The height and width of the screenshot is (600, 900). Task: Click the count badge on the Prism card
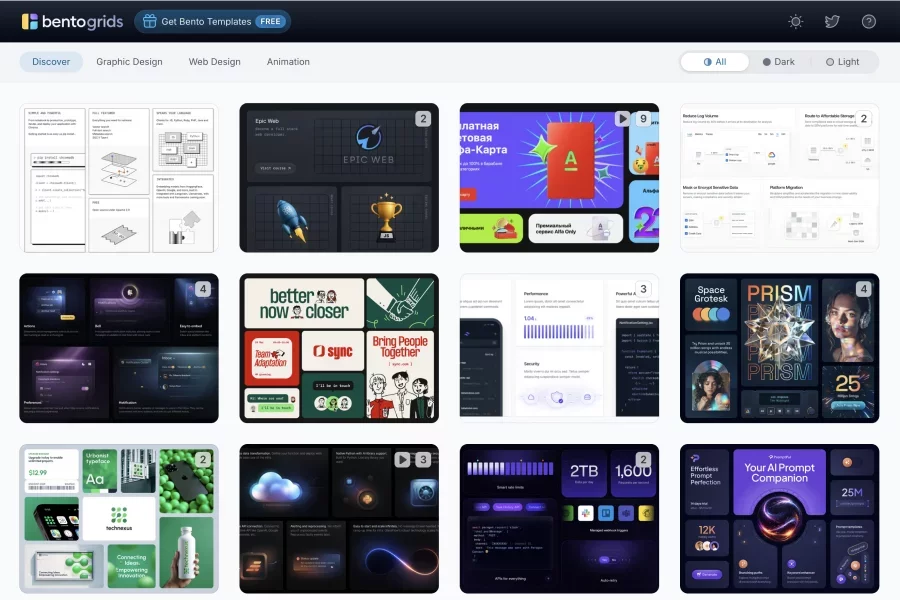click(863, 289)
